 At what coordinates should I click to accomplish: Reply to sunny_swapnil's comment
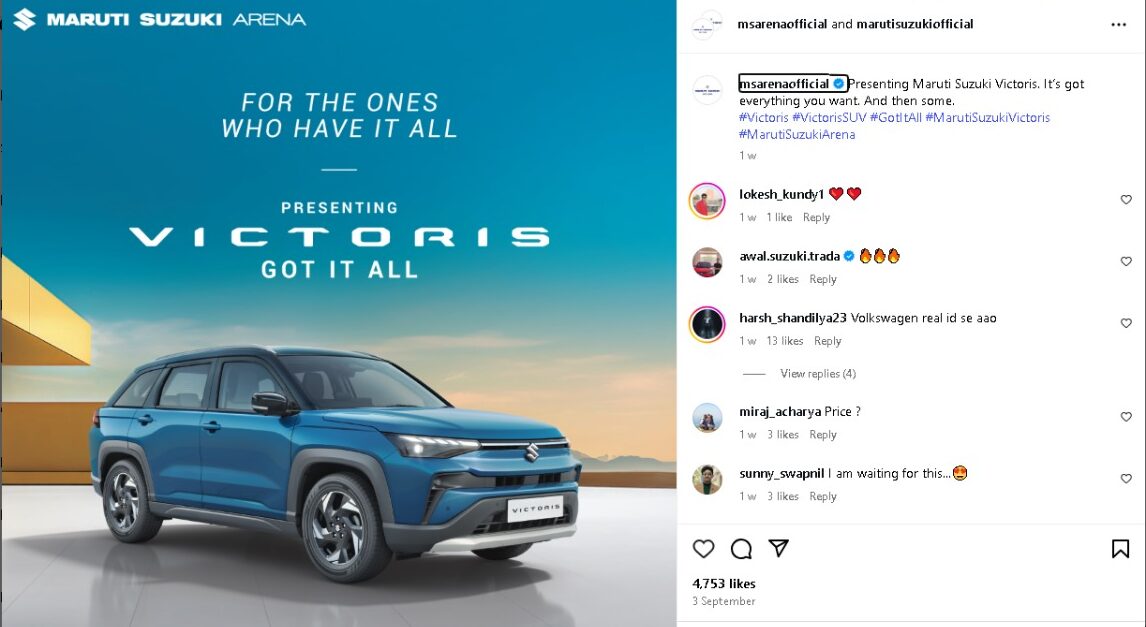(x=823, y=496)
